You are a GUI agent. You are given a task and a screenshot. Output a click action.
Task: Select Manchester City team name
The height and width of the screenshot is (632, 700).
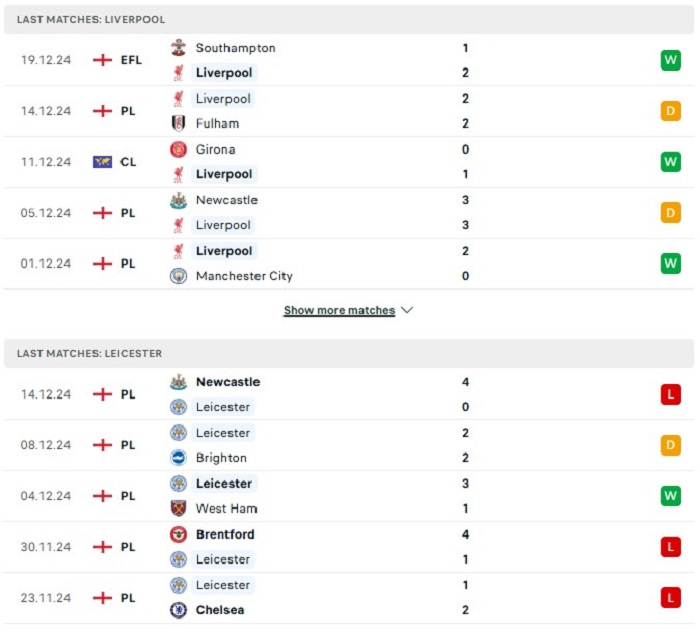point(244,276)
